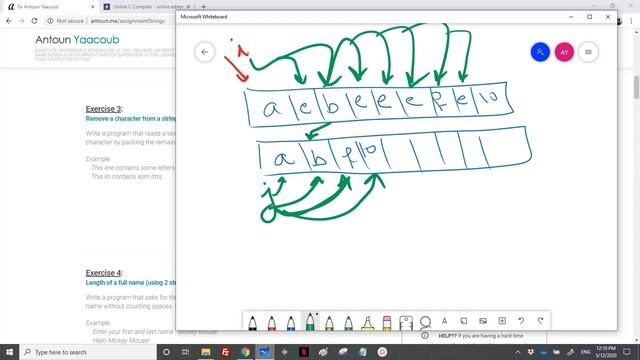640x360 pixels.
Task: Click the Exercise 4 heading
Action: tap(104, 273)
